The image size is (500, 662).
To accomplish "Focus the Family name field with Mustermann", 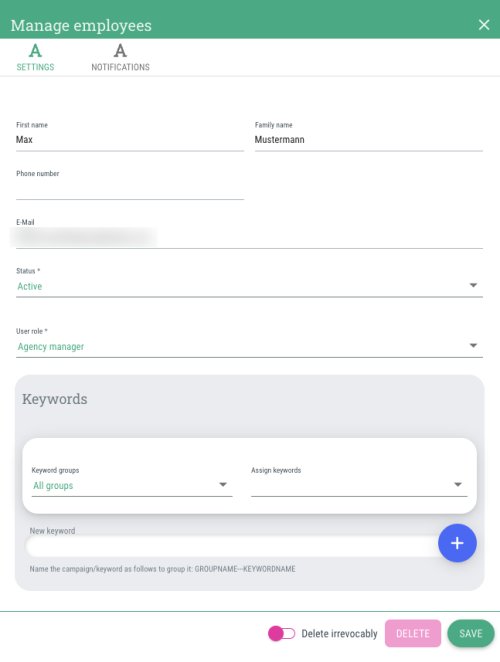I will click(369, 140).
